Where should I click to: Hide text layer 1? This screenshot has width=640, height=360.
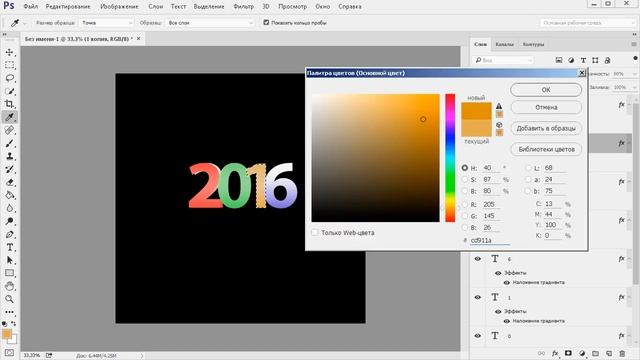point(478,297)
